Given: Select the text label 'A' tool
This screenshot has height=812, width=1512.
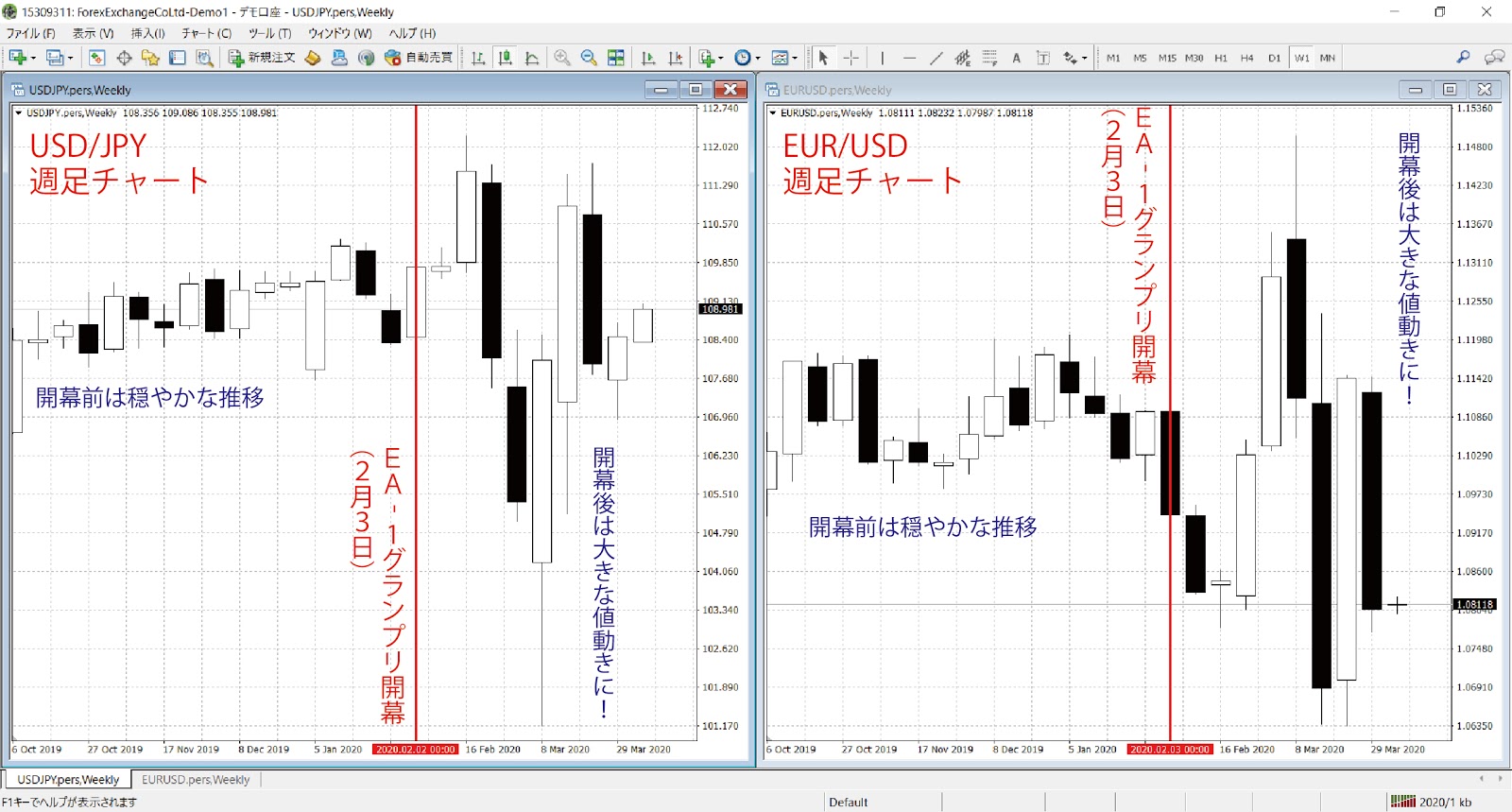Looking at the screenshot, I should point(1017,58).
